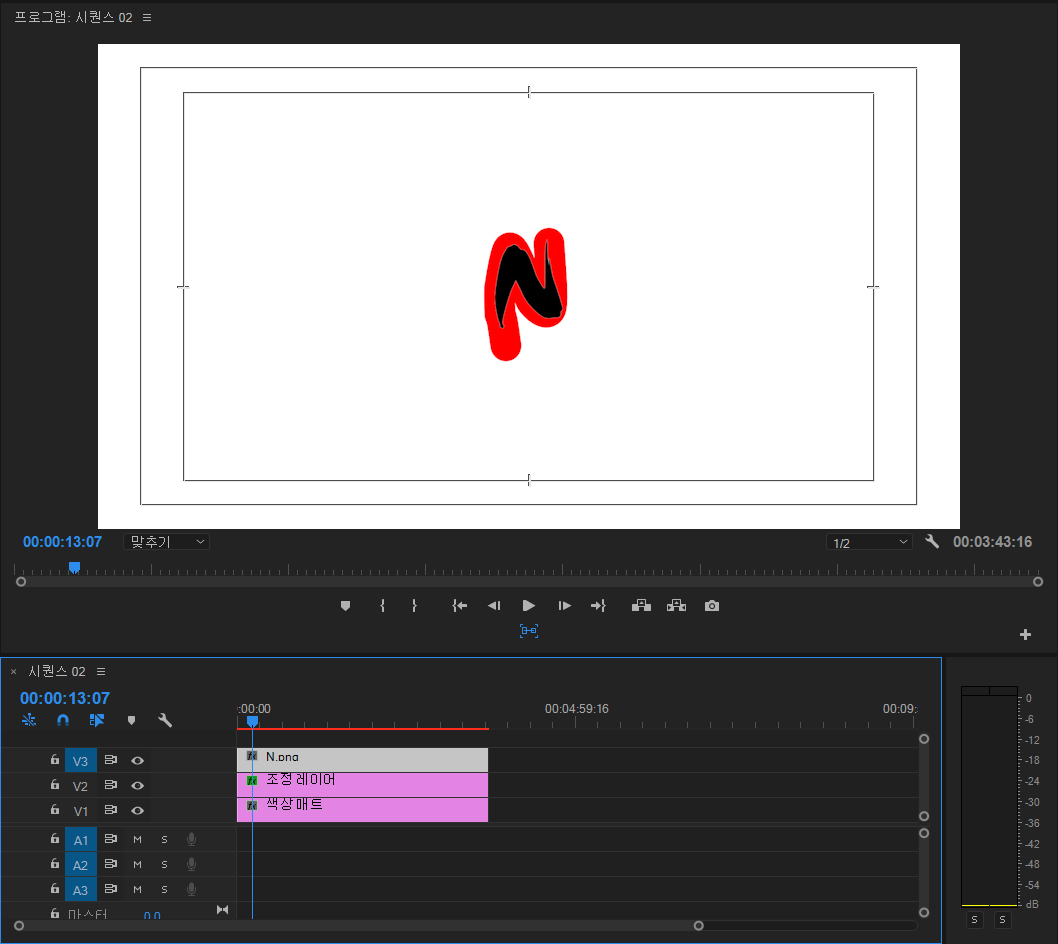Export frame with the camera icon

[x=712, y=606]
